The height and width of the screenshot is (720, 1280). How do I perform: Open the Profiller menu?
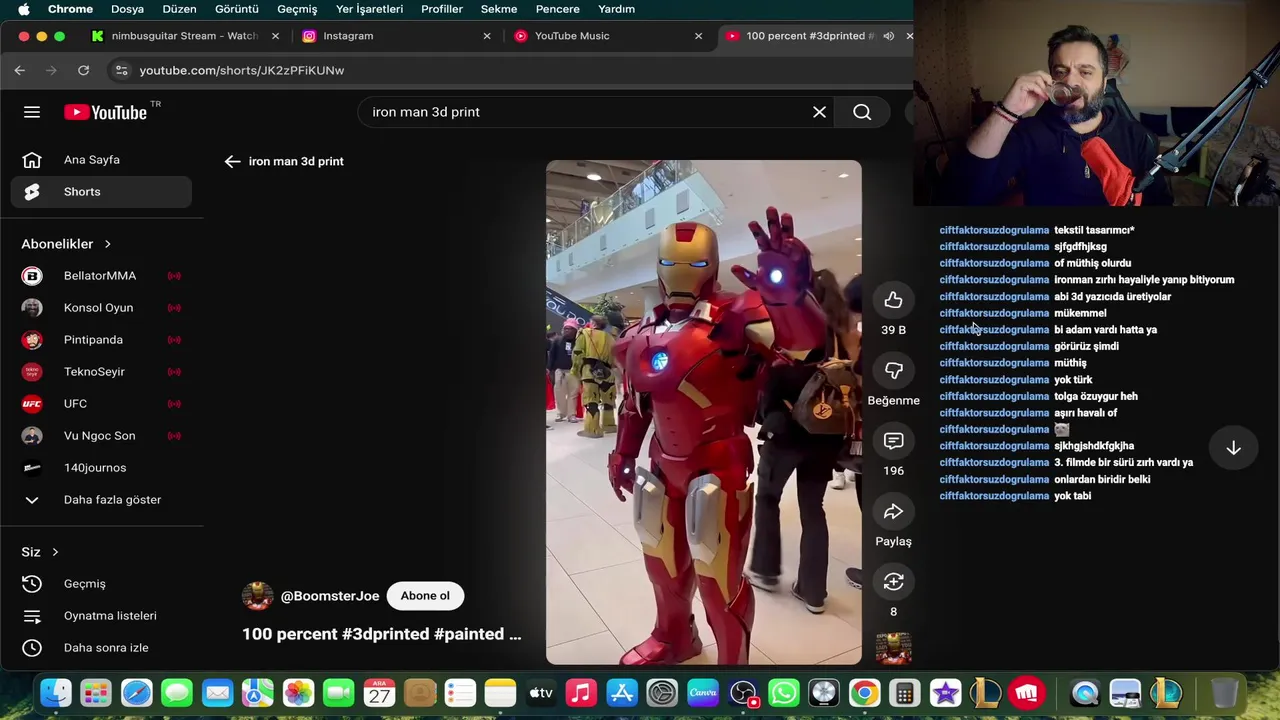click(x=442, y=9)
